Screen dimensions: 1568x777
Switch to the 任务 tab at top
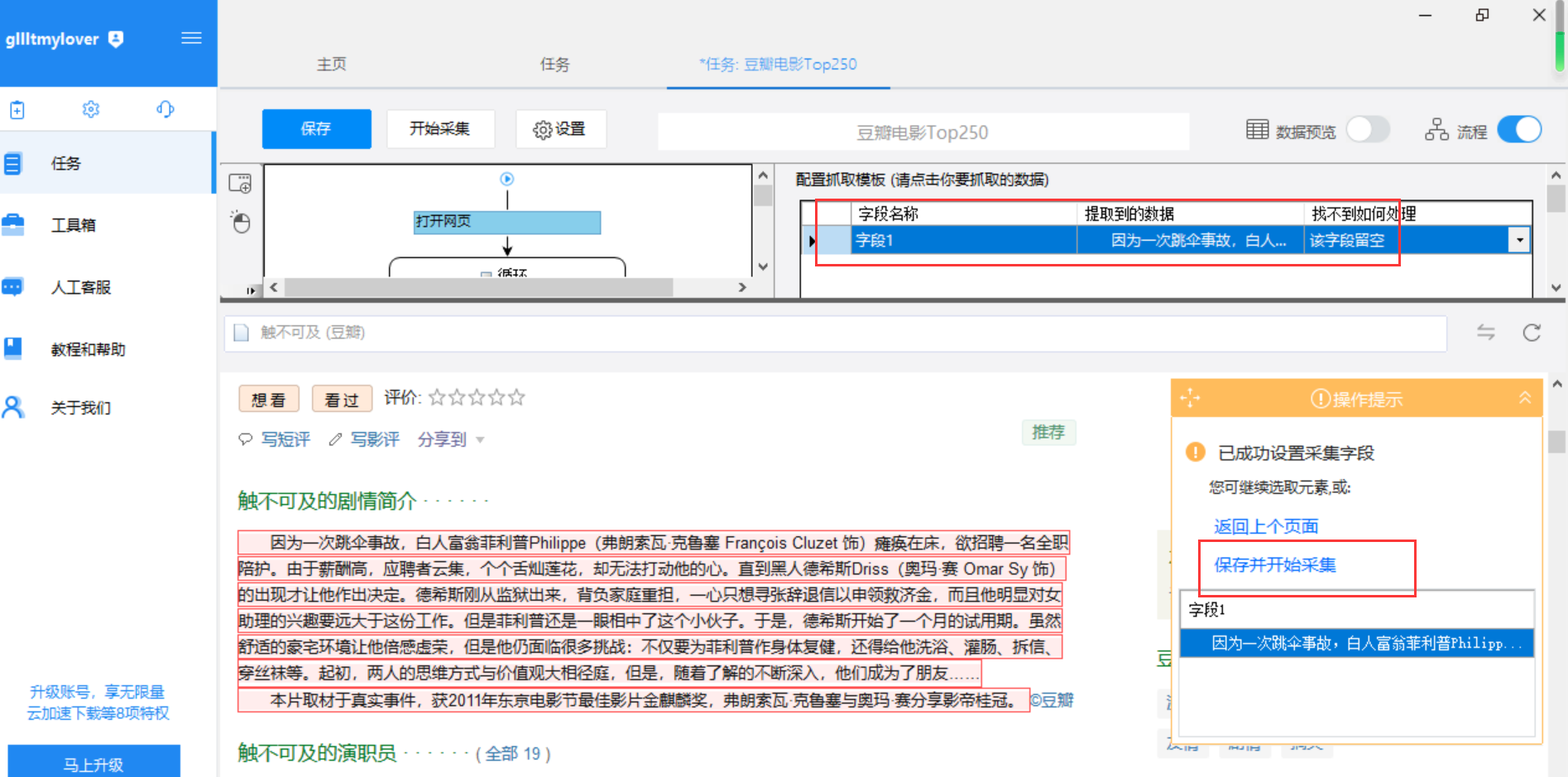point(554,65)
